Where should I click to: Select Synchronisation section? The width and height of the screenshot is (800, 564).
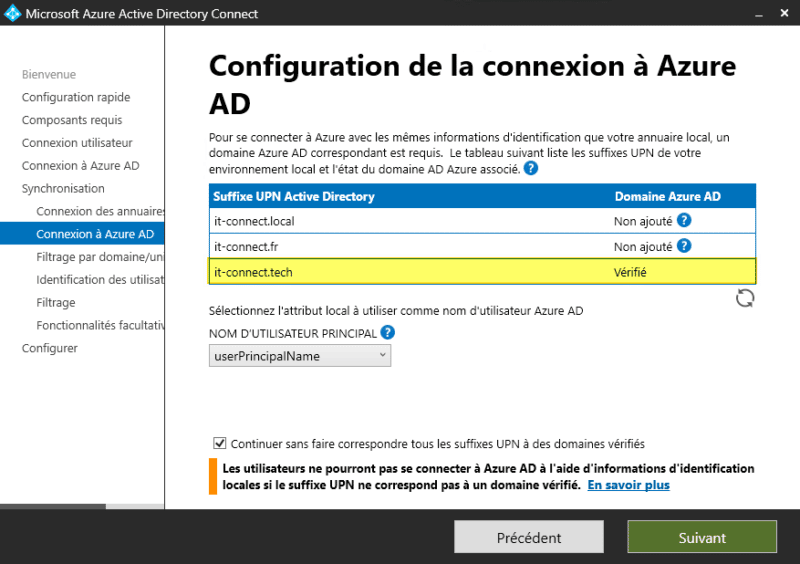[x=63, y=189]
